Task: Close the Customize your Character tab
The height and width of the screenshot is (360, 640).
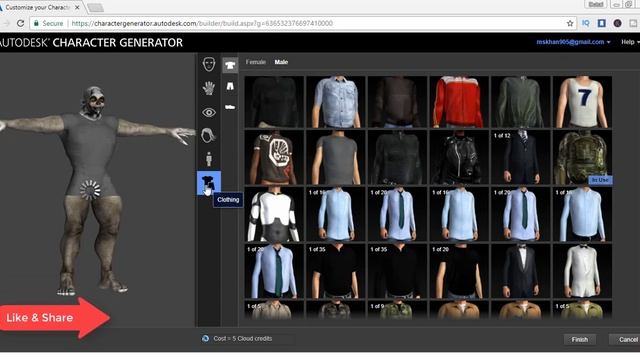Action: pyautogui.click(x=77, y=7)
